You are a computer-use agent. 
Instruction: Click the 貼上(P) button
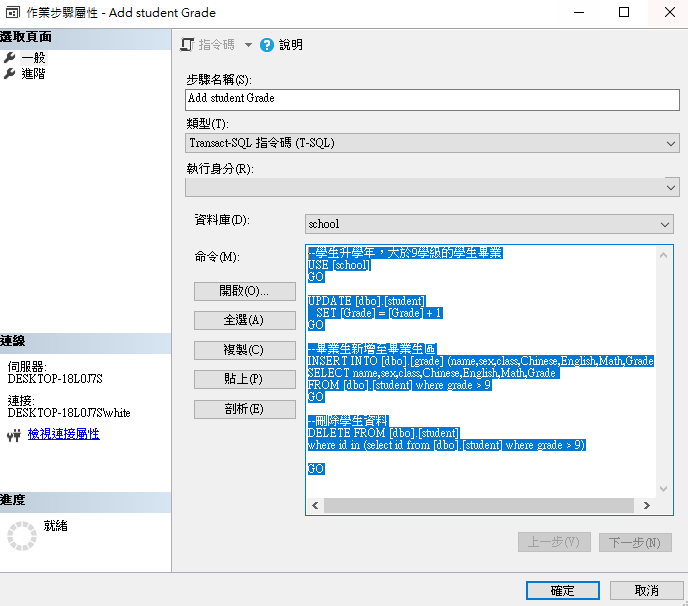pyautogui.click(x=245, y=379)
